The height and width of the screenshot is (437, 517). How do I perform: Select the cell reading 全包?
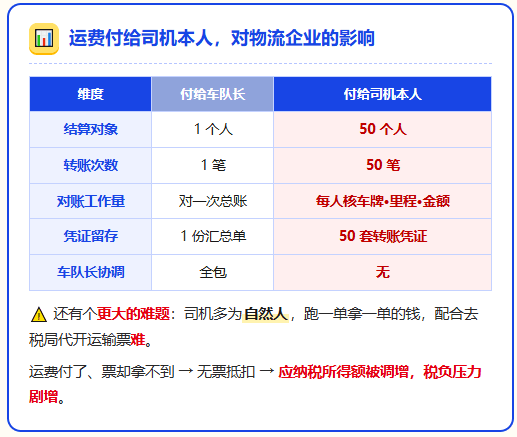[212, 272]
